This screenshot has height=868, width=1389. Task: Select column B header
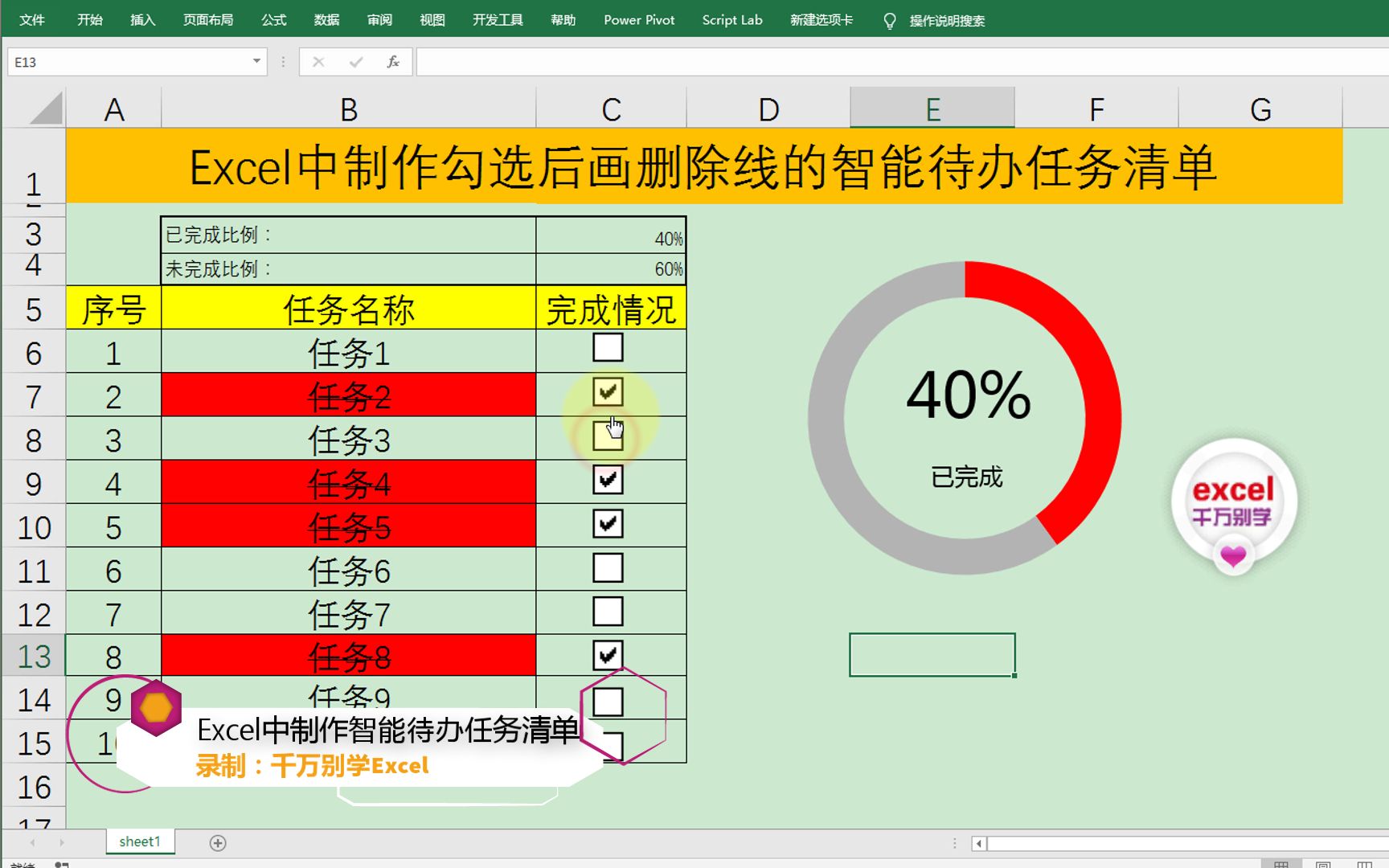point(348,108)
